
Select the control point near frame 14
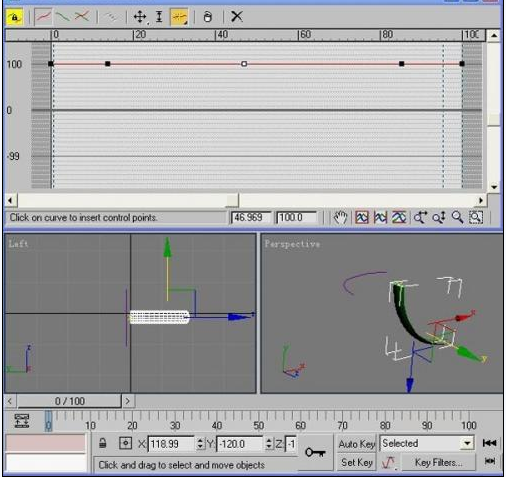click(108, 64)
